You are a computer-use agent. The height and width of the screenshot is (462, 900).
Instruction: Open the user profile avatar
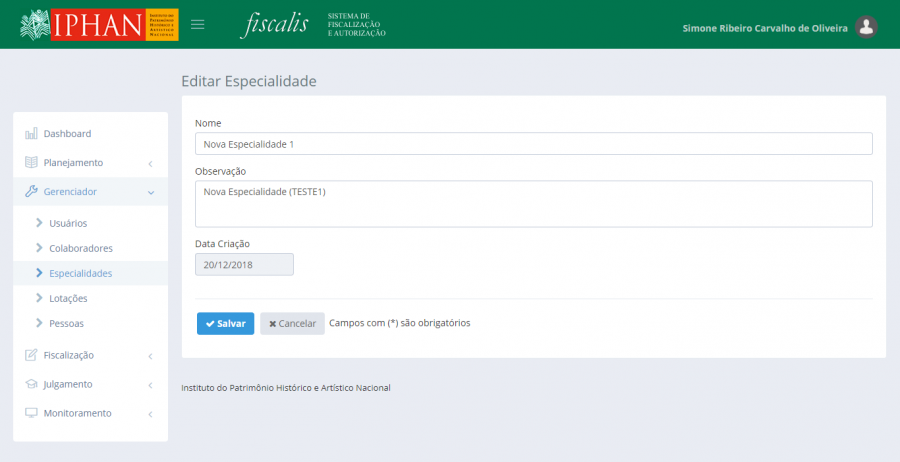866,28
